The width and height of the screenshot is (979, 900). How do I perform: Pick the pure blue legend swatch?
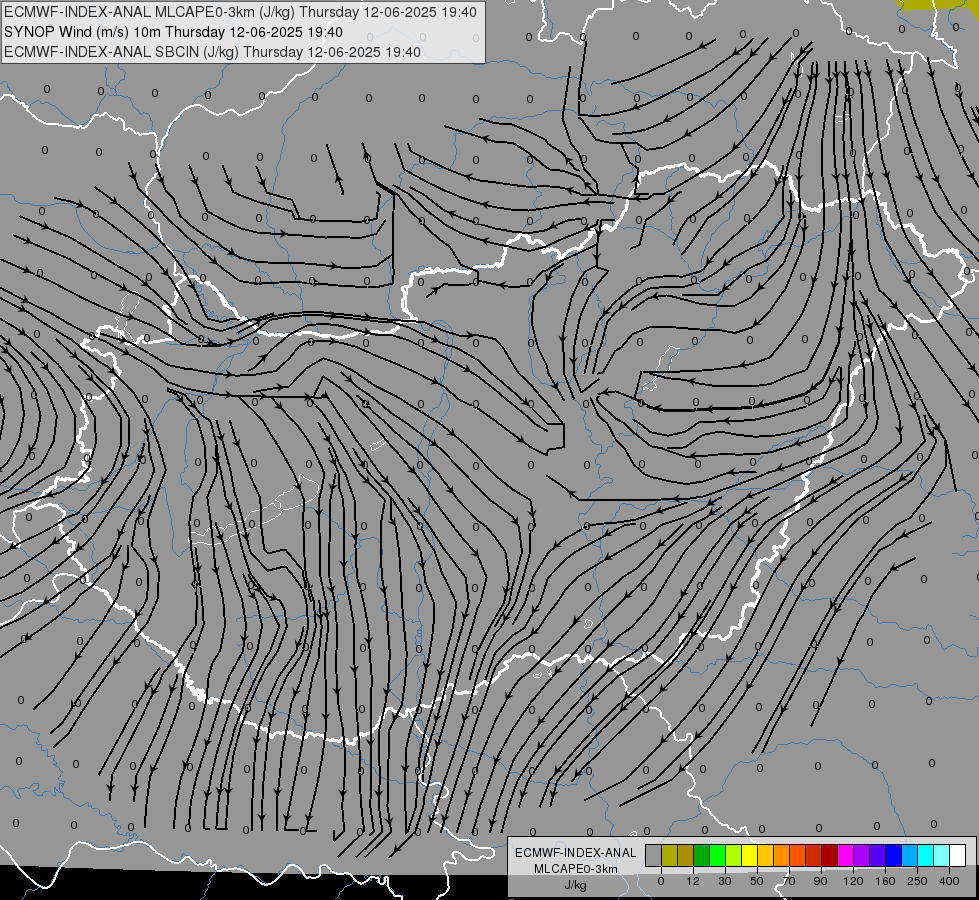click(893, 855)
